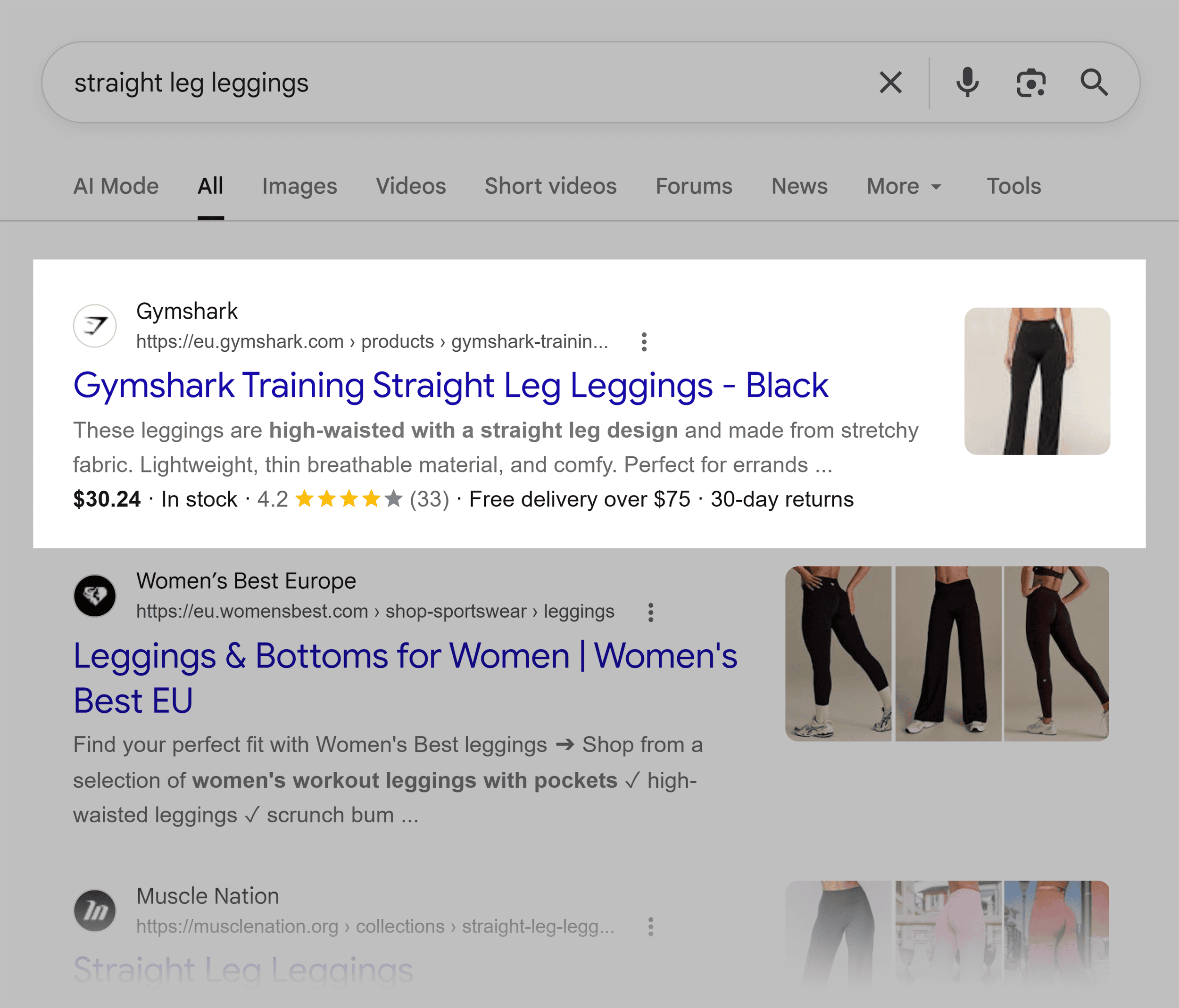Image resolution: width=1179 pixels, height=1008 pixels.
Task: Open Leggings & Bottoms for Women link
Action: tap(405, 678)
